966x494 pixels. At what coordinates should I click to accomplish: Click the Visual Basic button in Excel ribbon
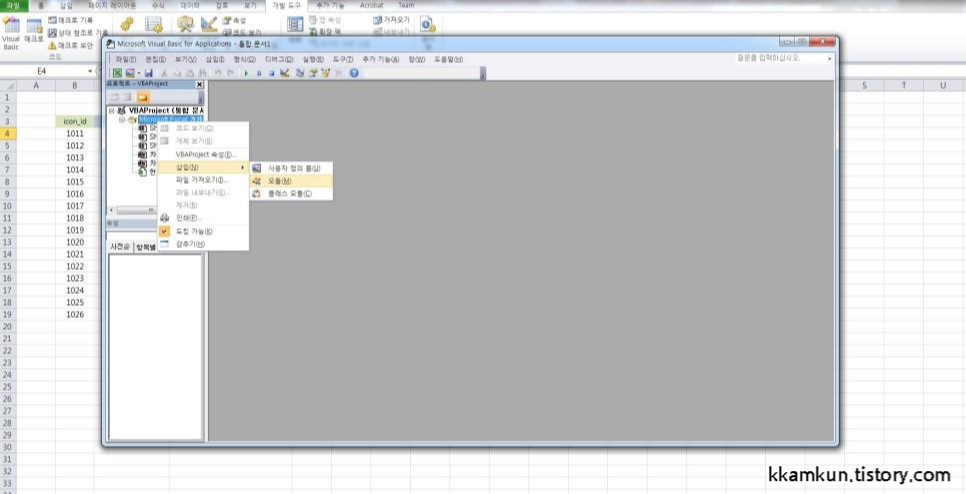[11, 33]
